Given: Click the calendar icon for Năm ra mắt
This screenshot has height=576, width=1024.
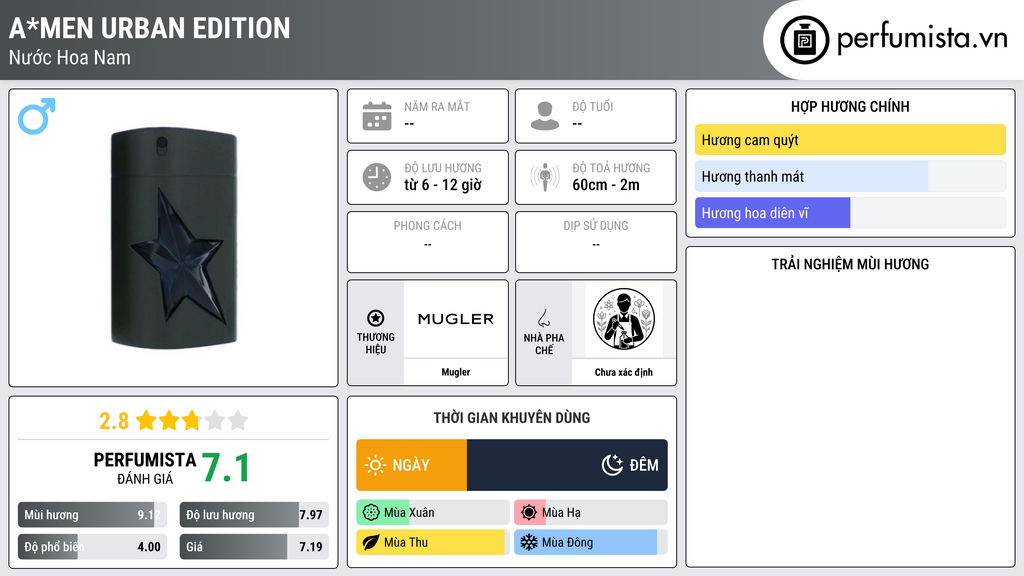Looking at the screenshot, I should pyautogui.click(x=377, y=116).
